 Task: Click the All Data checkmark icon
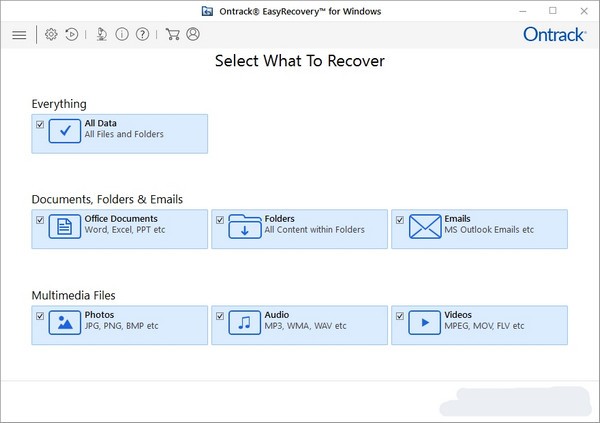(x=65, y=131)
